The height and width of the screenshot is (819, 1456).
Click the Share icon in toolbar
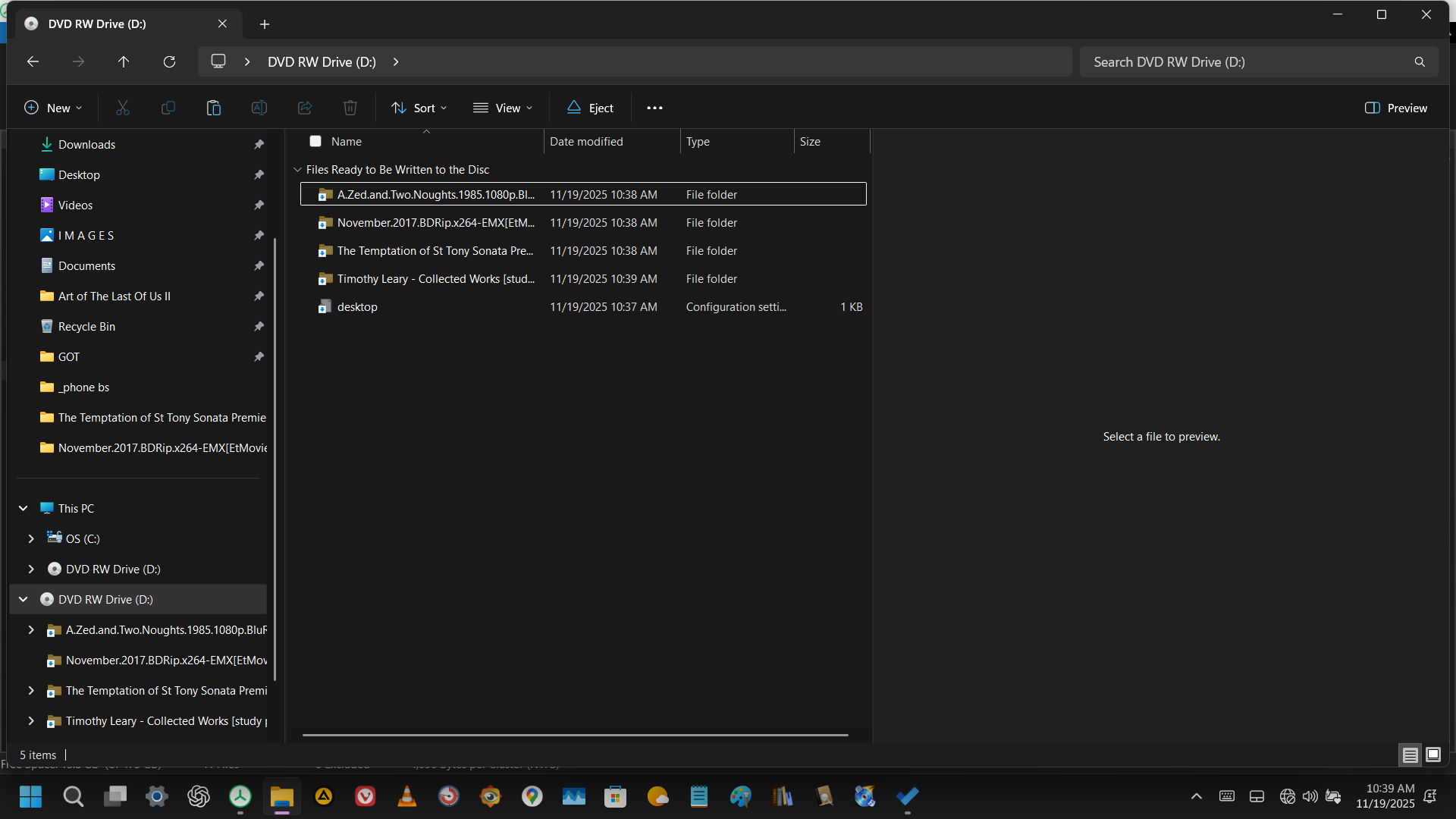click(x=305, y=108)
